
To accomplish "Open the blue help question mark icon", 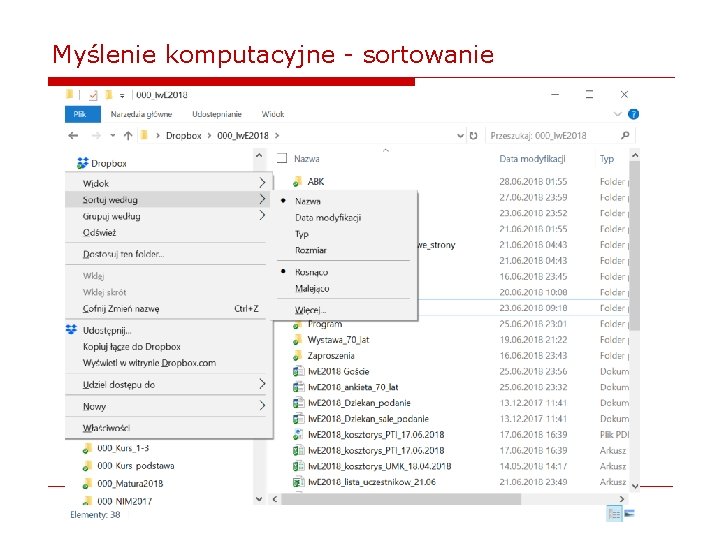I will coord(633,114).
